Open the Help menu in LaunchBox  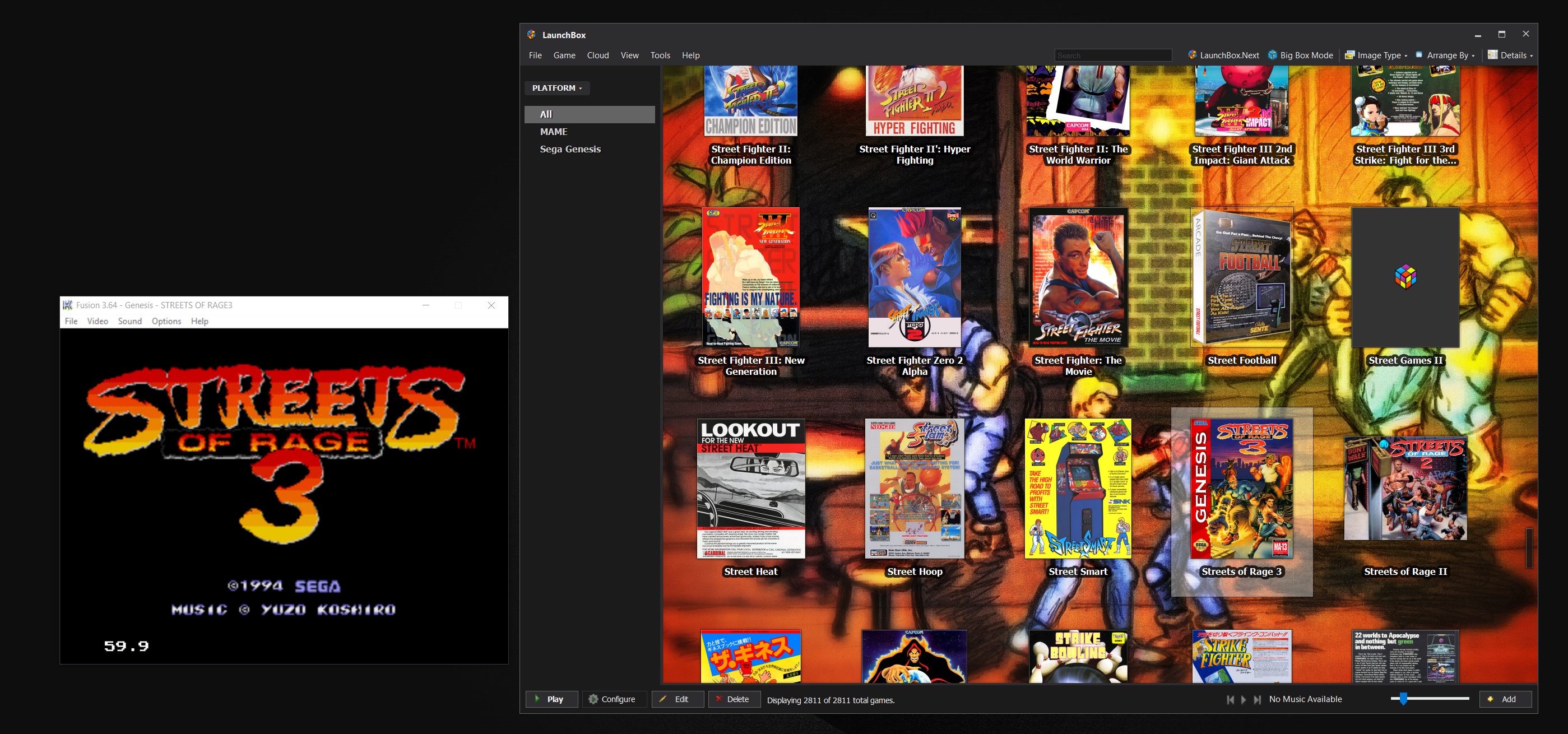click(x=690, y=55)
